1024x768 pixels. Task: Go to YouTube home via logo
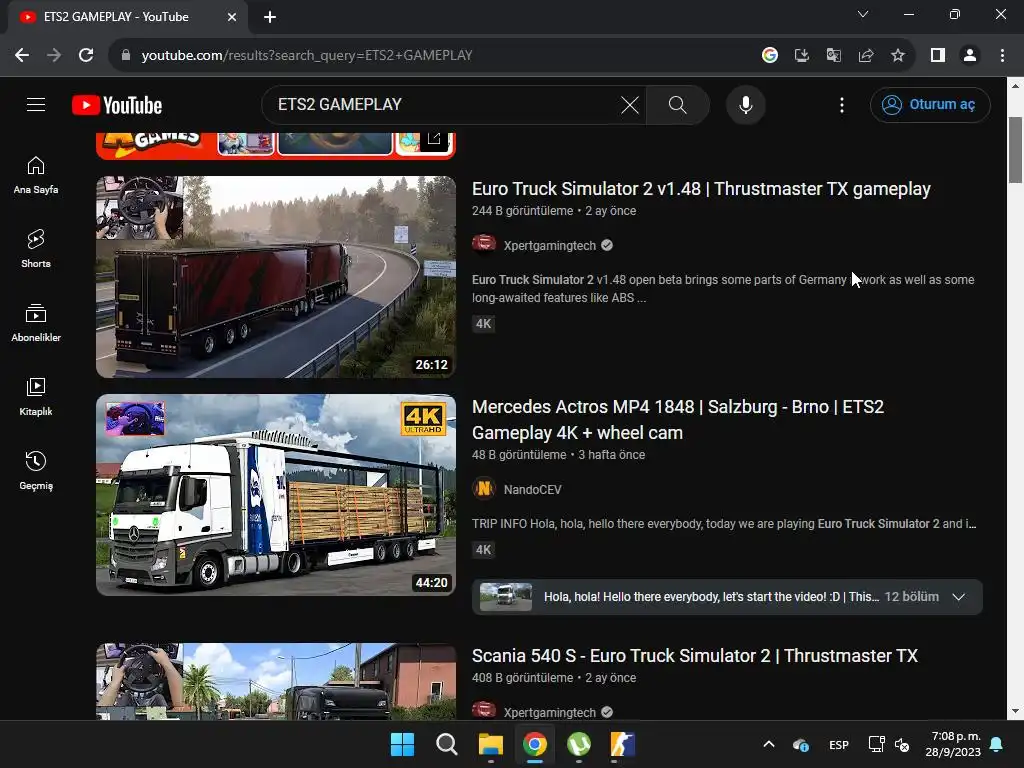coord(117,105)
